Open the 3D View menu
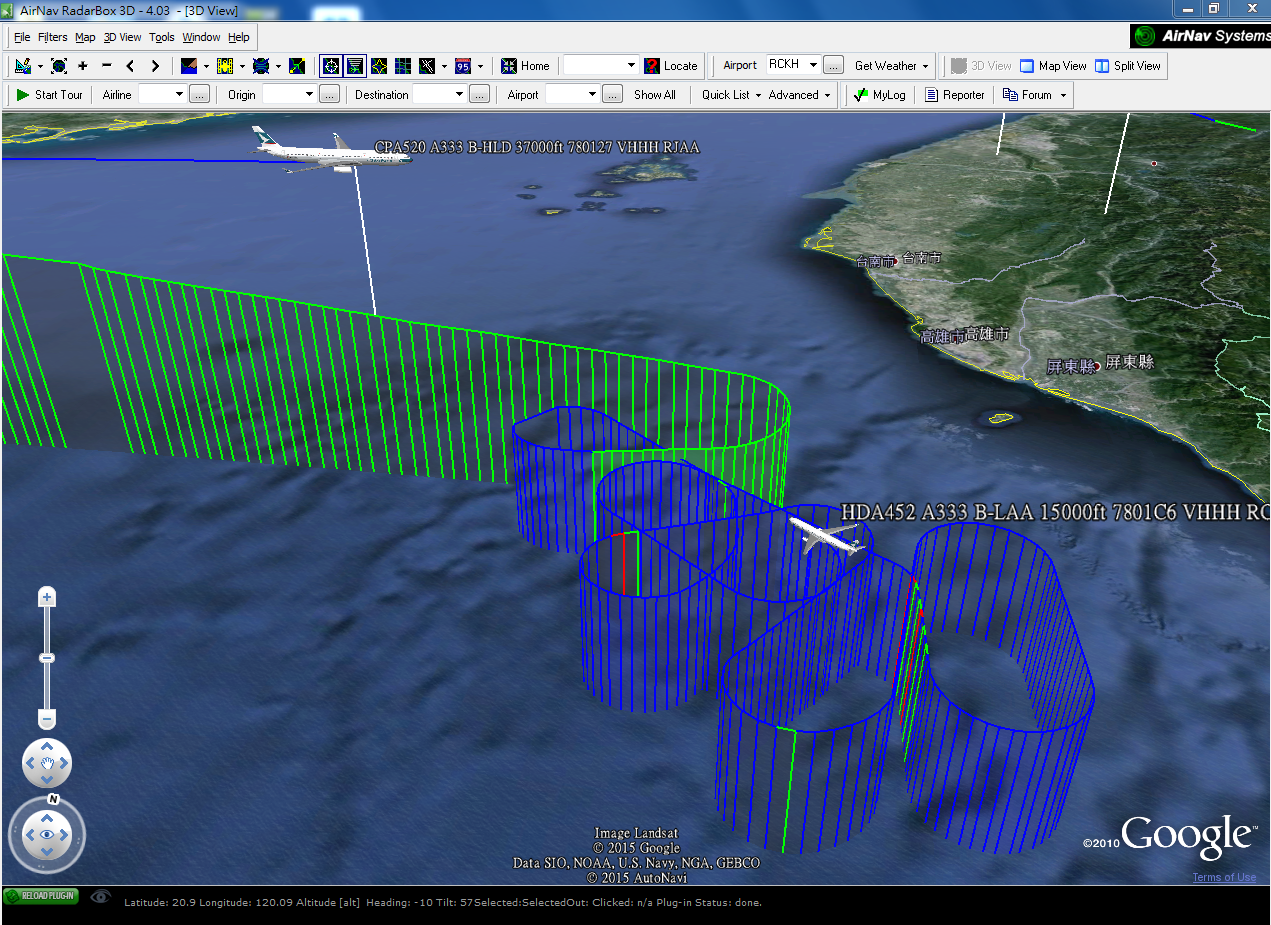Image resolution: width=1271 pixels, height=925 pixels. click(x=122, y=37)
